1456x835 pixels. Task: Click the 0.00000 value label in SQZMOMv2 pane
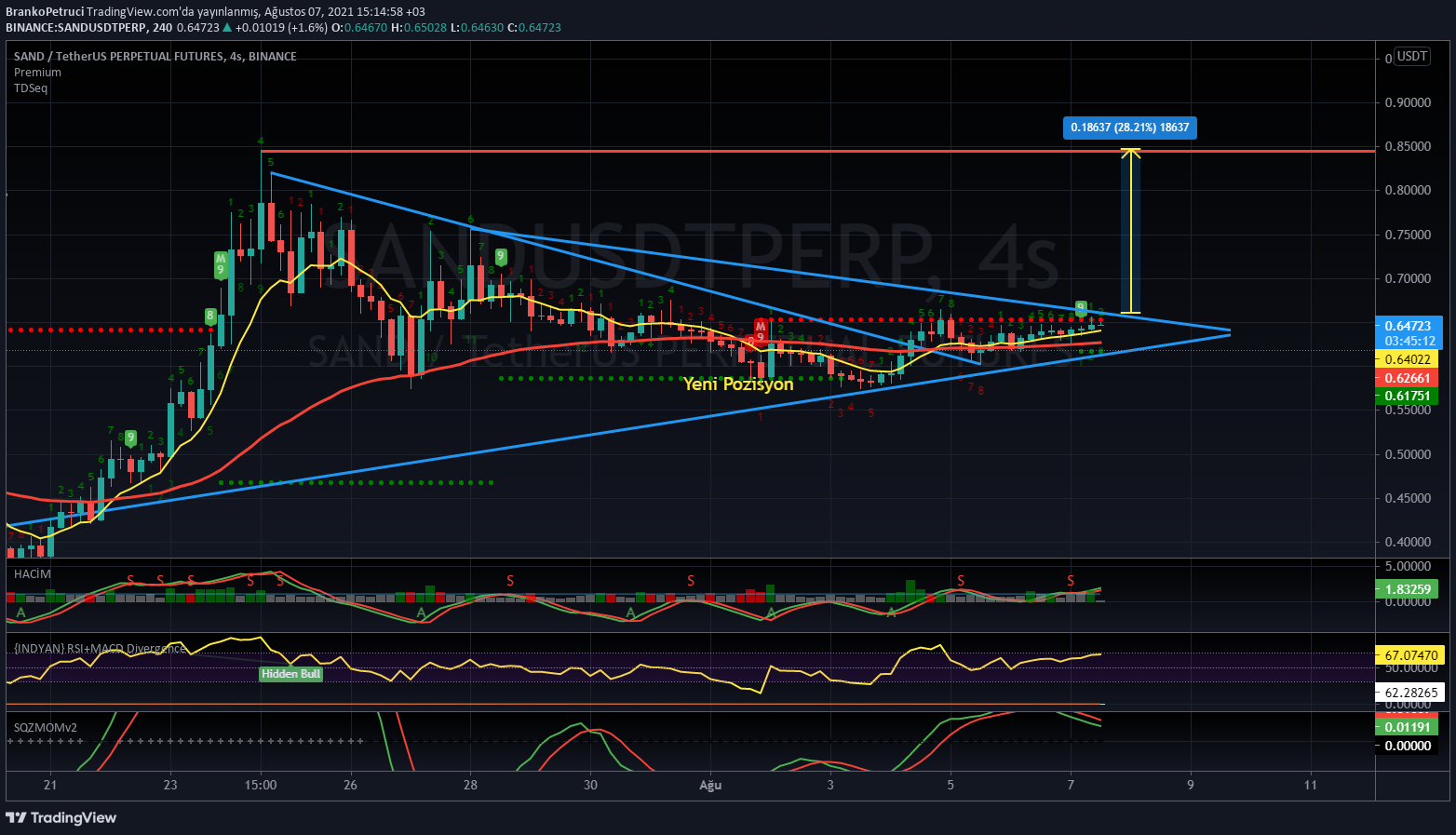click(x=1407, y=746)
